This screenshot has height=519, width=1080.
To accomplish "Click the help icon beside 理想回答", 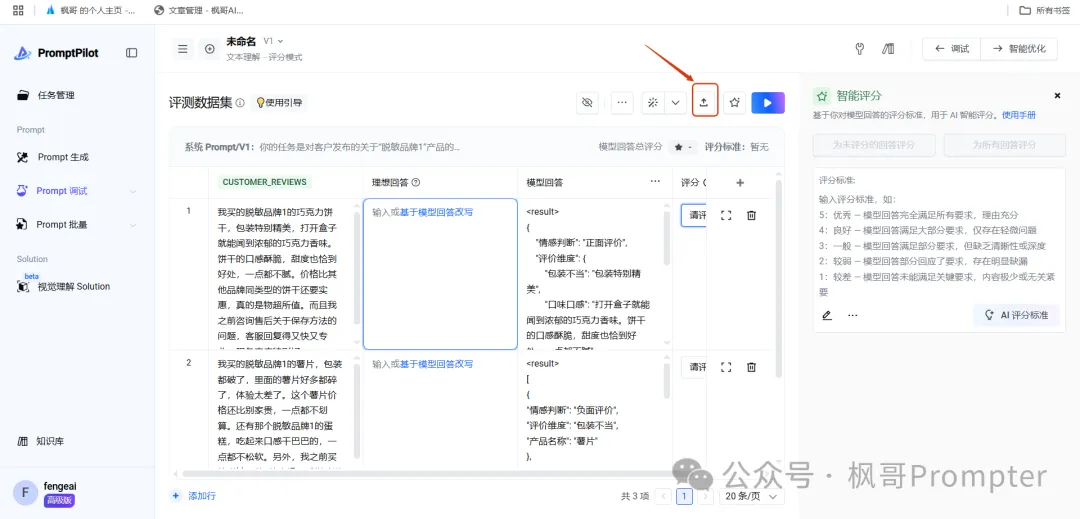I will click(415, 182).
